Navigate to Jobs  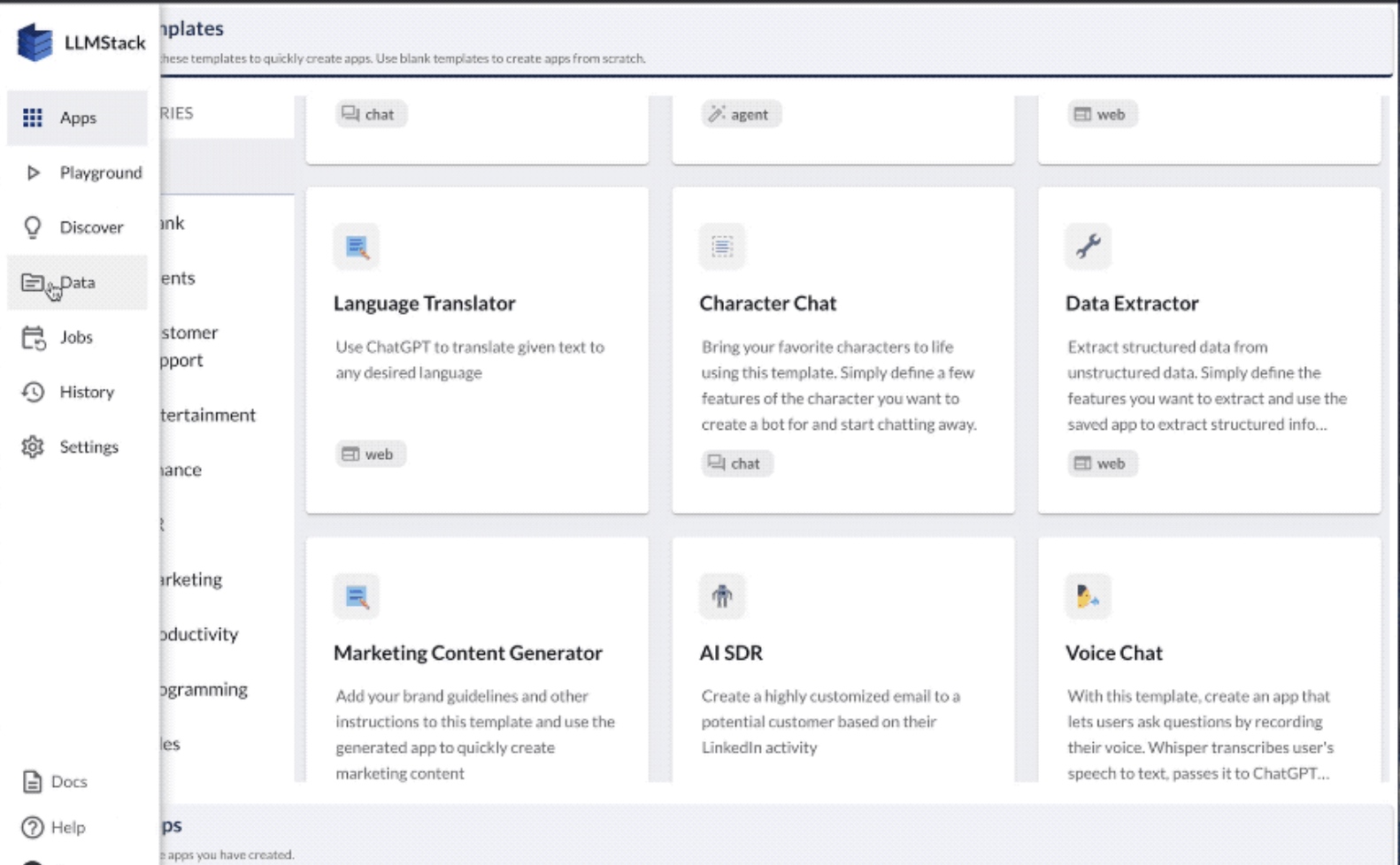pos(78,337)
